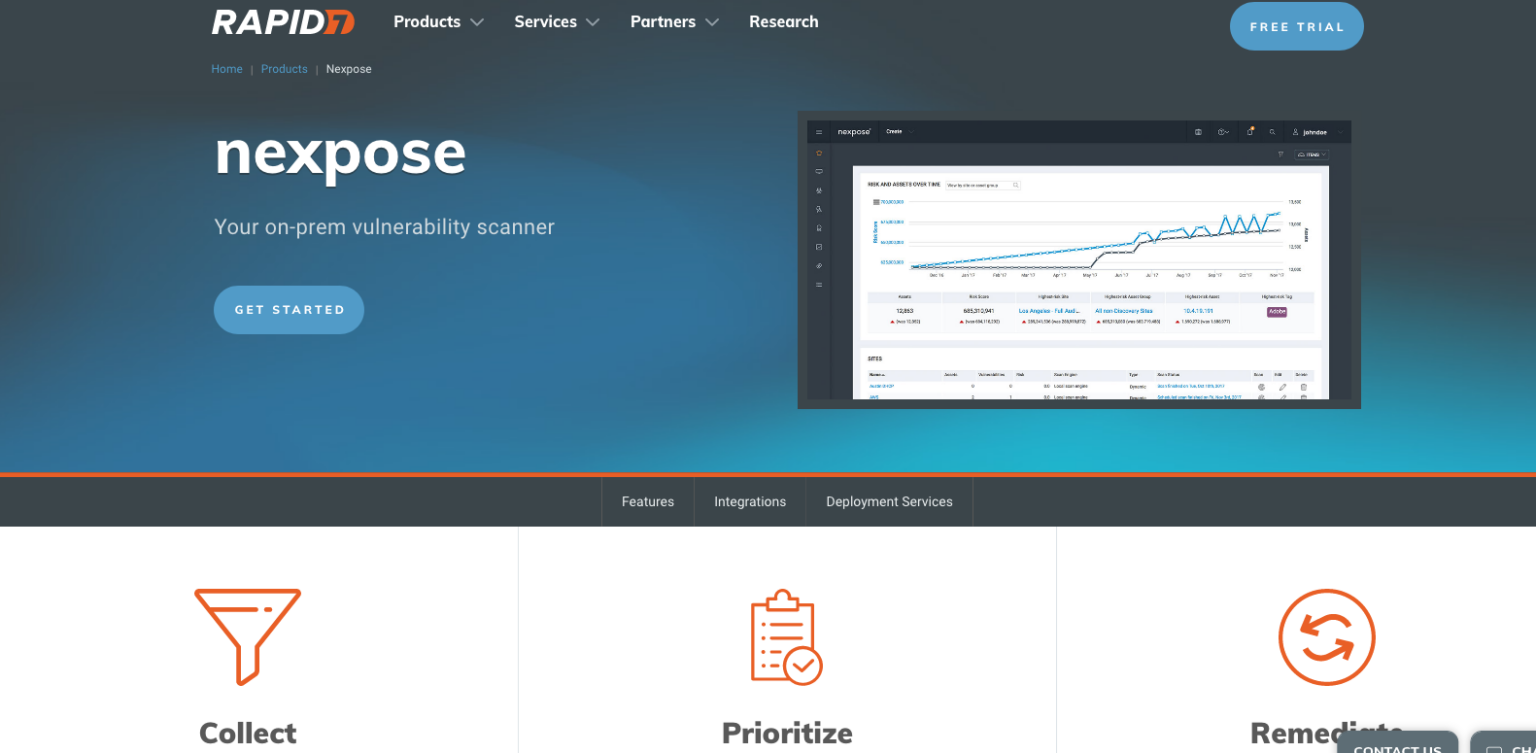Click the Rapid7 logo

[283, 22]
